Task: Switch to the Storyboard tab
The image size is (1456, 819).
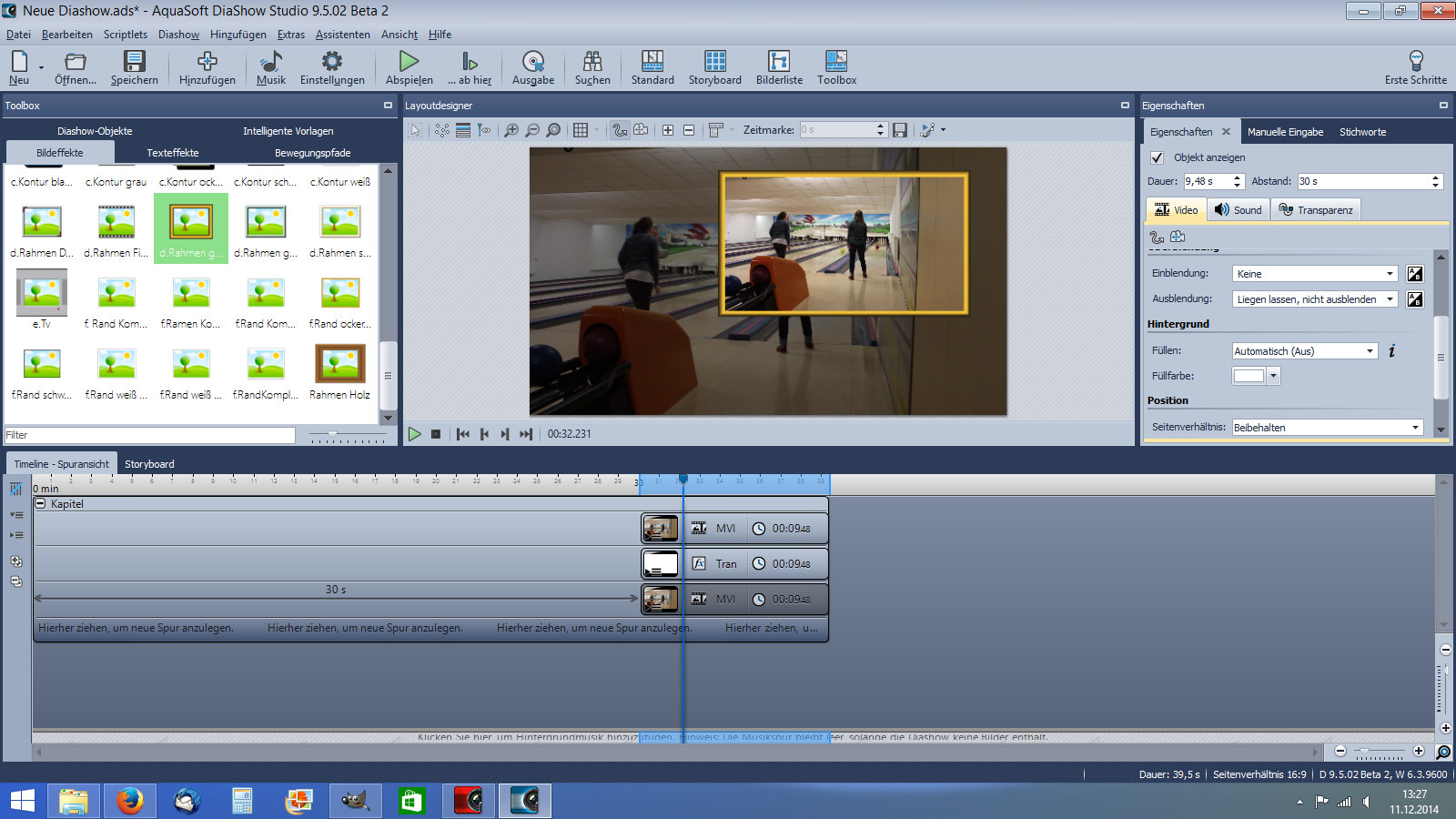Action: point(149,464)
